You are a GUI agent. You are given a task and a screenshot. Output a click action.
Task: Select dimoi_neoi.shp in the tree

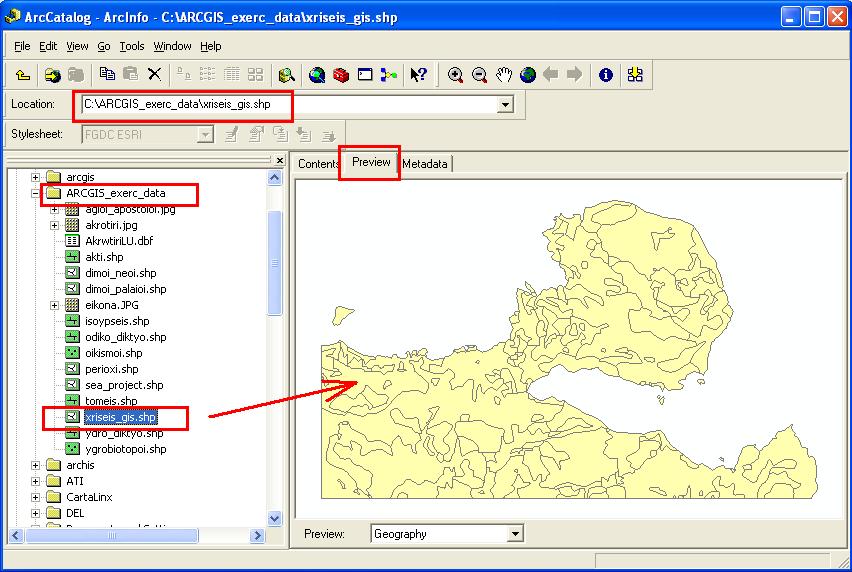121,273
